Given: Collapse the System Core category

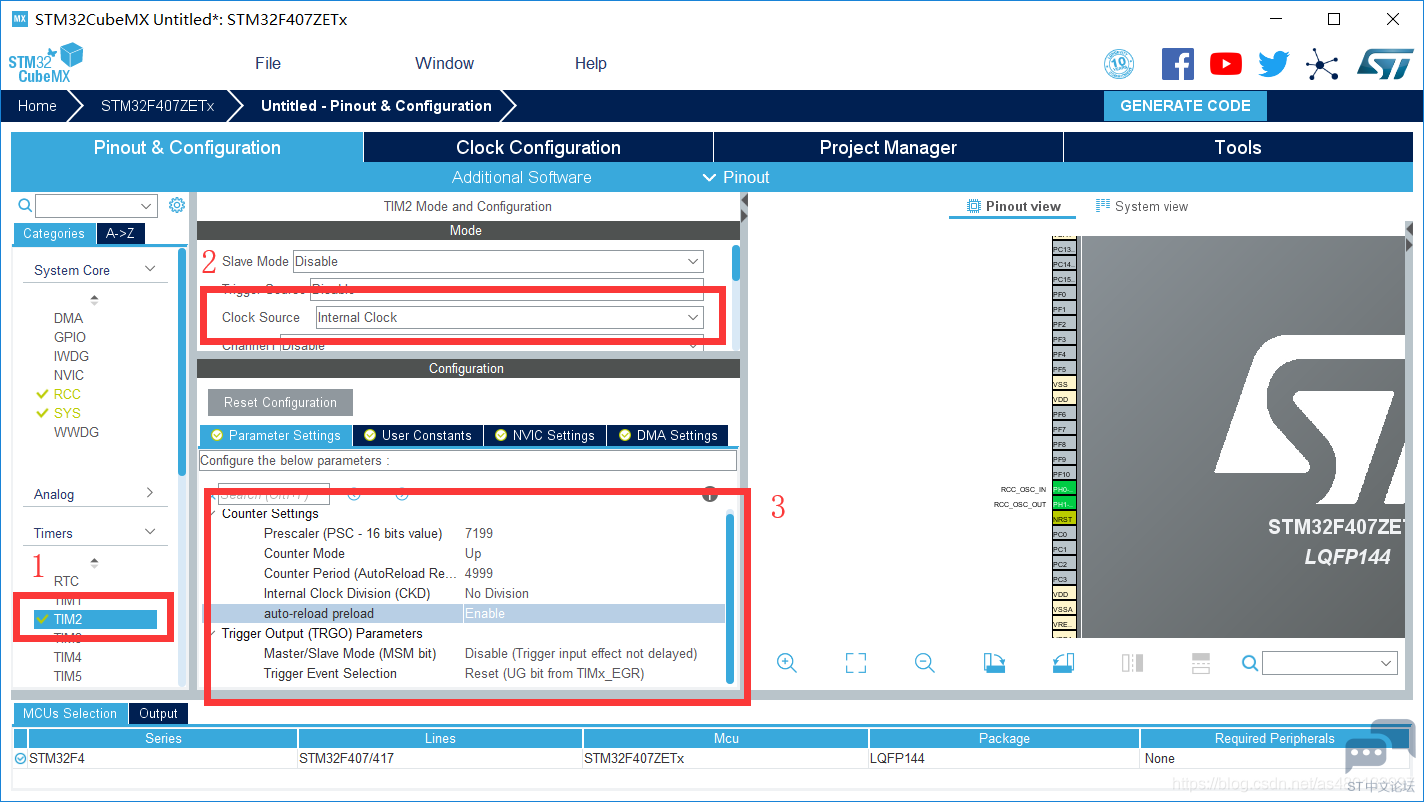Looking at the screenshot, I should [x=150, y=269].
